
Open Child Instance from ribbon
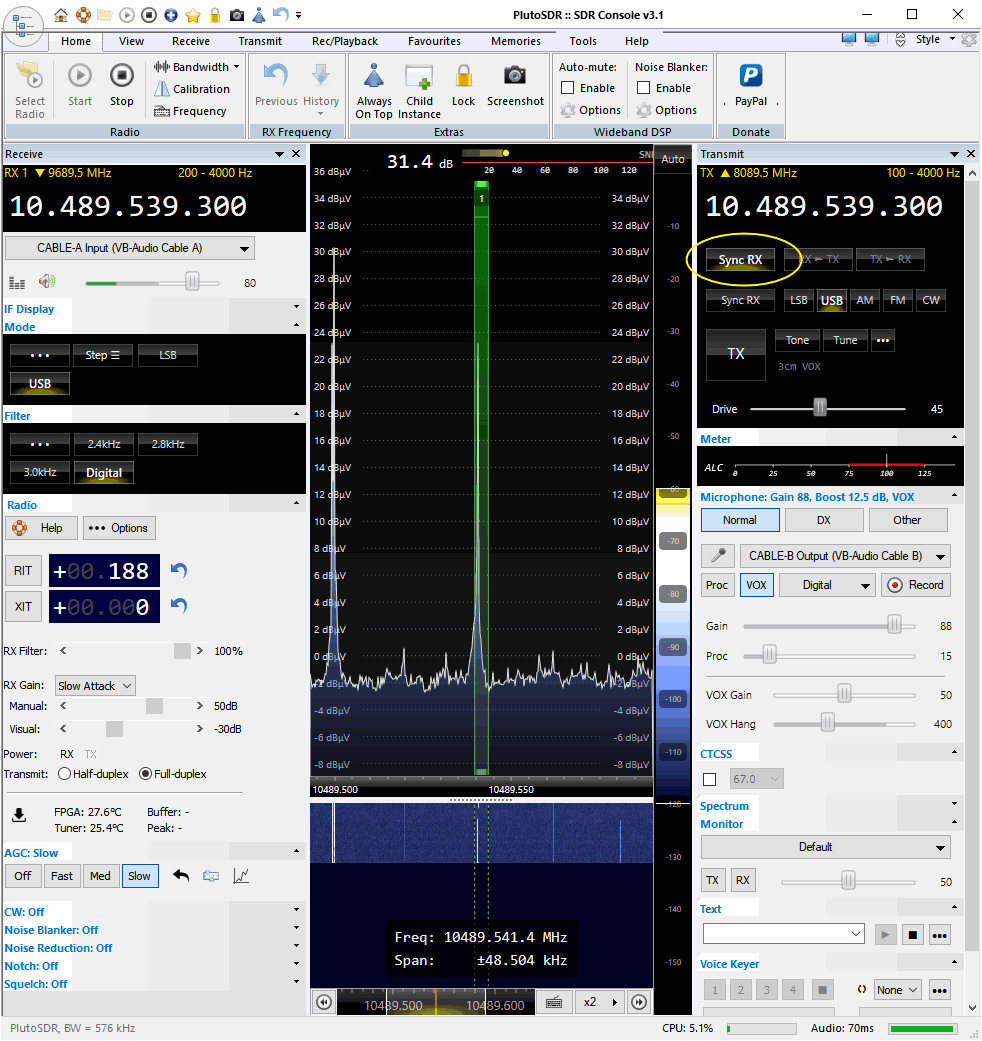(x=419, y=78)
